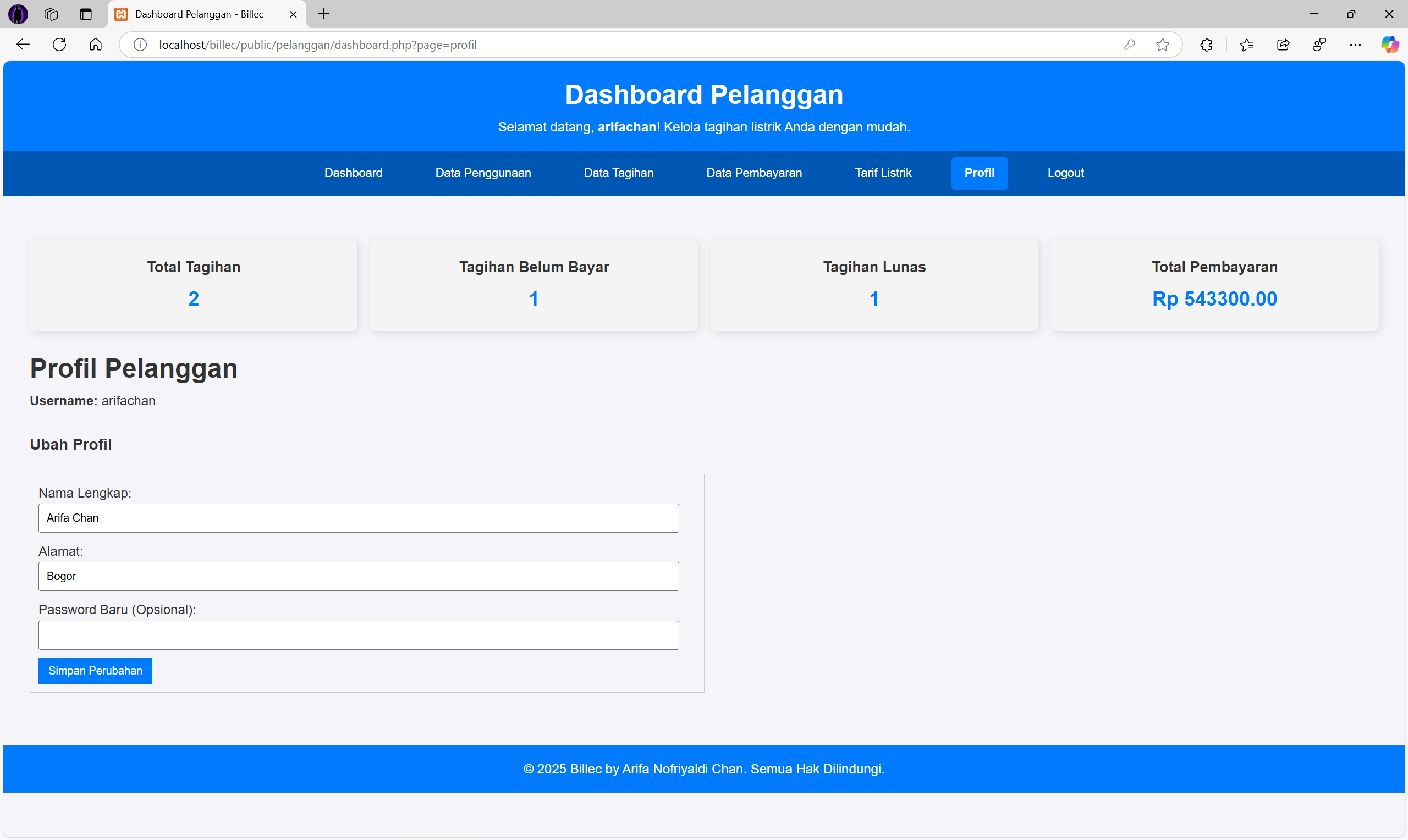Reload the page with refresh icon
This screenshot has width=1408, height=840.
[x=59, y=45]
